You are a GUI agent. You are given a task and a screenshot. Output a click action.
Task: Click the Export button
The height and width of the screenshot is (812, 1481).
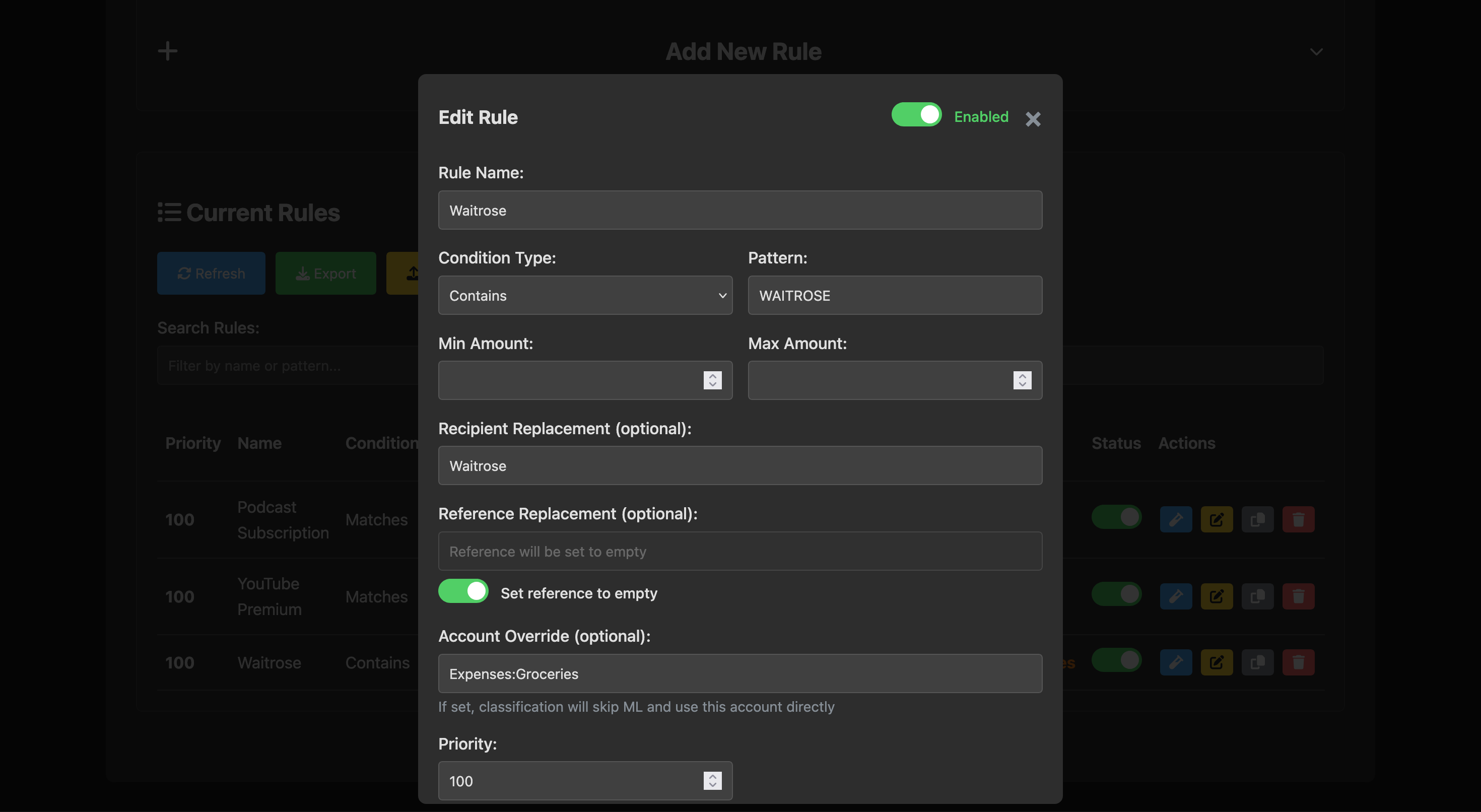pyautogui.click(x=325, y=273)
